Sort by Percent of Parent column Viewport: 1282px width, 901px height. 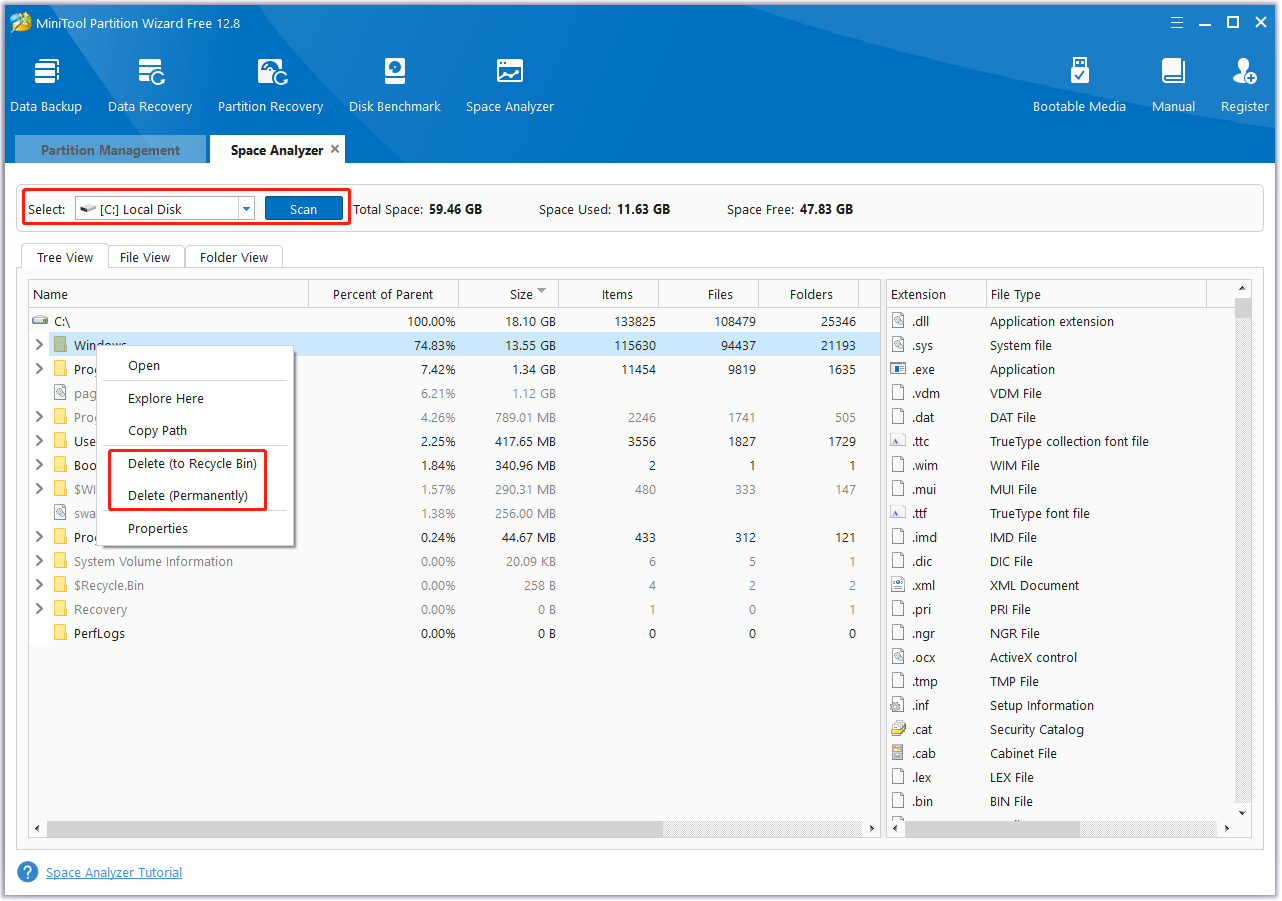(x=383, y=294)
